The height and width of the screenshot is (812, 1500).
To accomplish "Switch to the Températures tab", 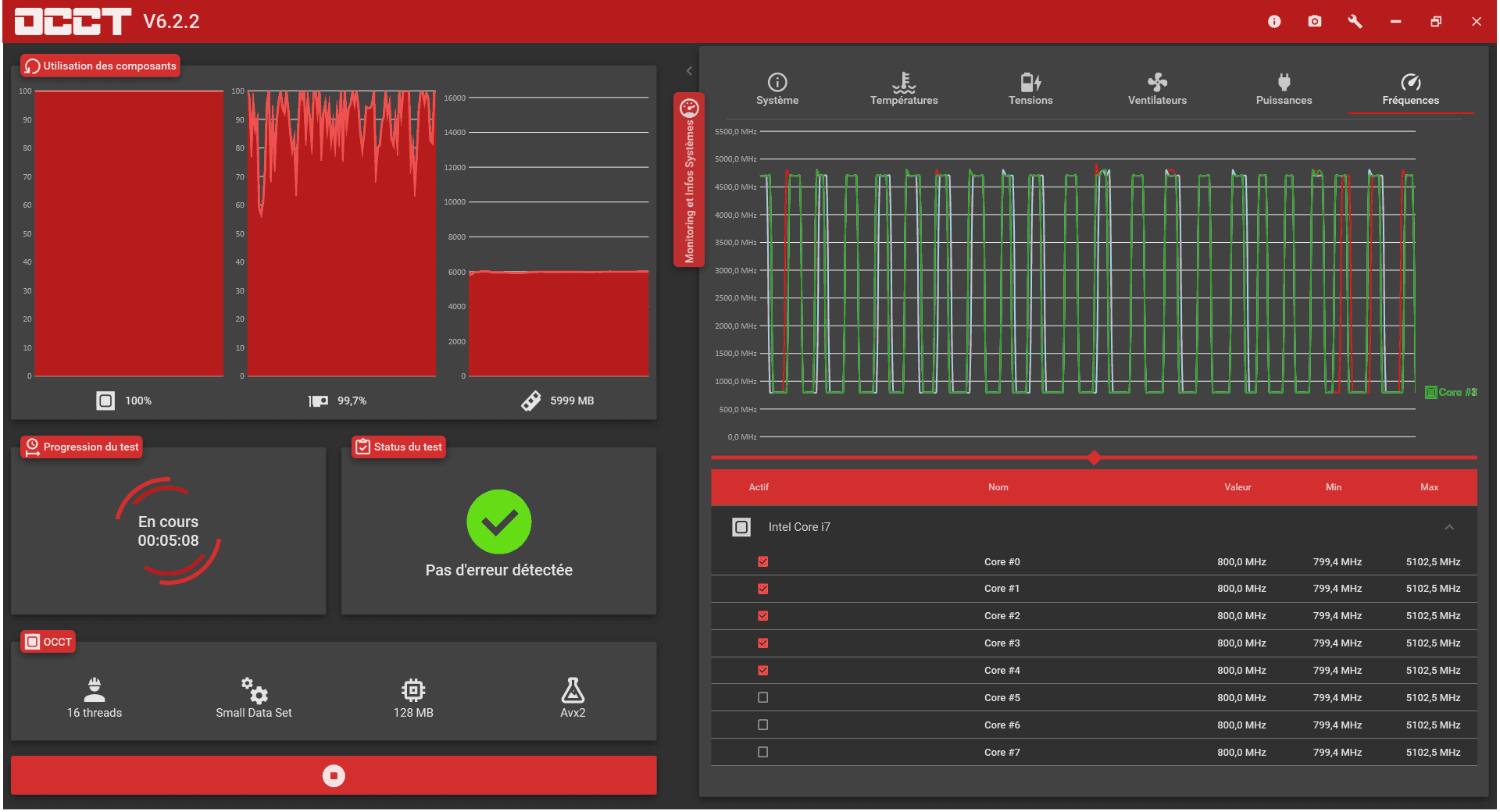I will point(904,89).
